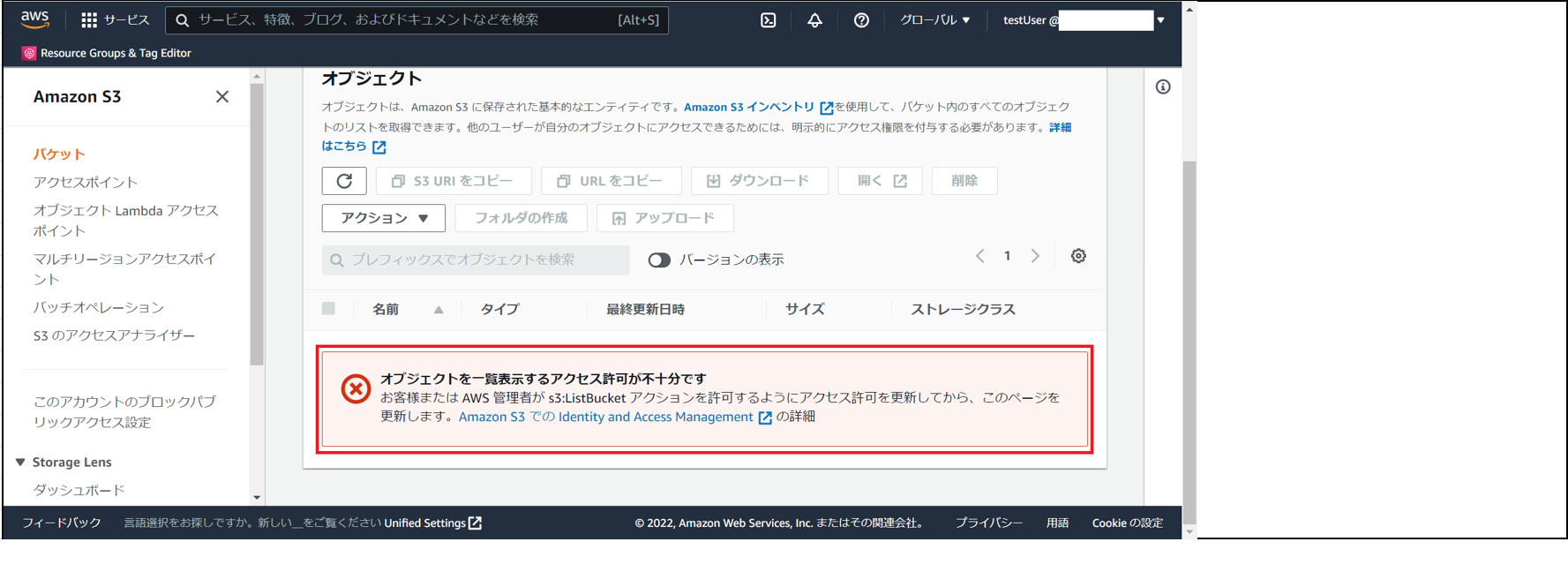This screenshot has height=572, width=1568.
Task: Select バケット in the sidebar
Action: tap(59, 154)
